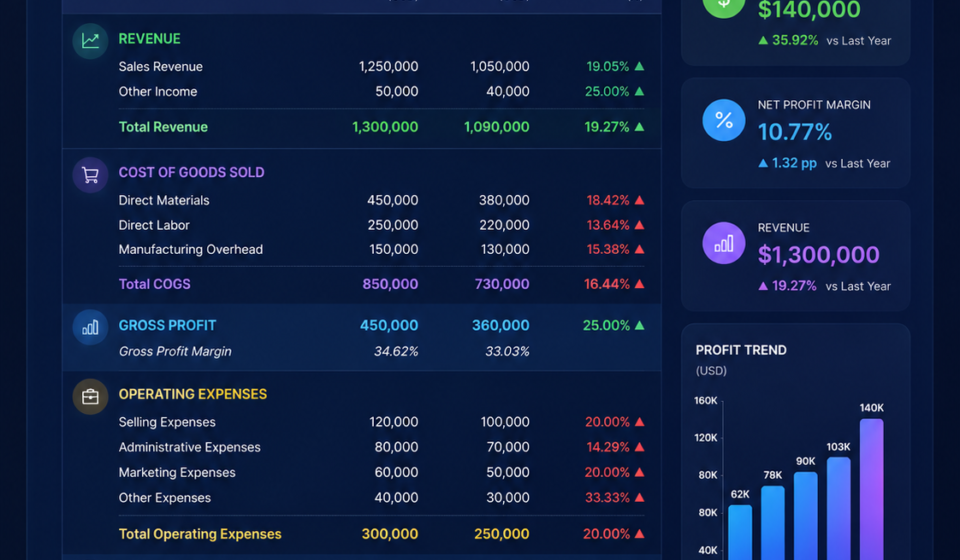The image size is (960, 560).
Task: Click the 730,000 prior-year COGS value
Action: 502,284
